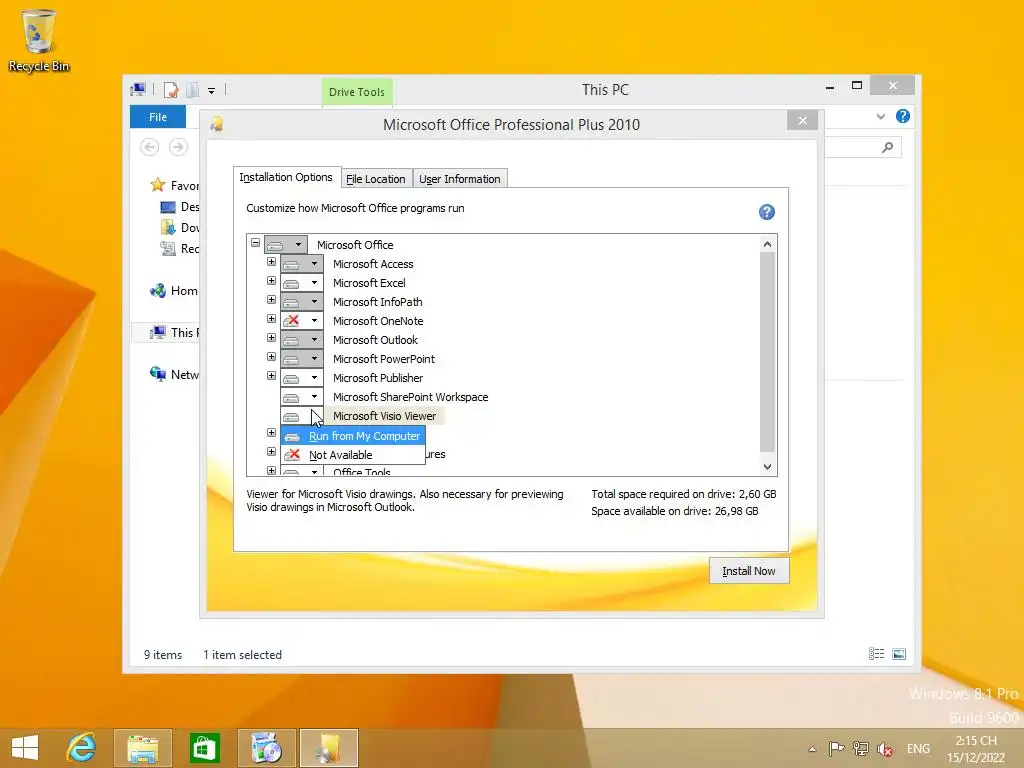Image resolution: width=1024 pixels, height=768 pixels.
Task: Open Action Center flag in system tray
Action: coord(836,748)
